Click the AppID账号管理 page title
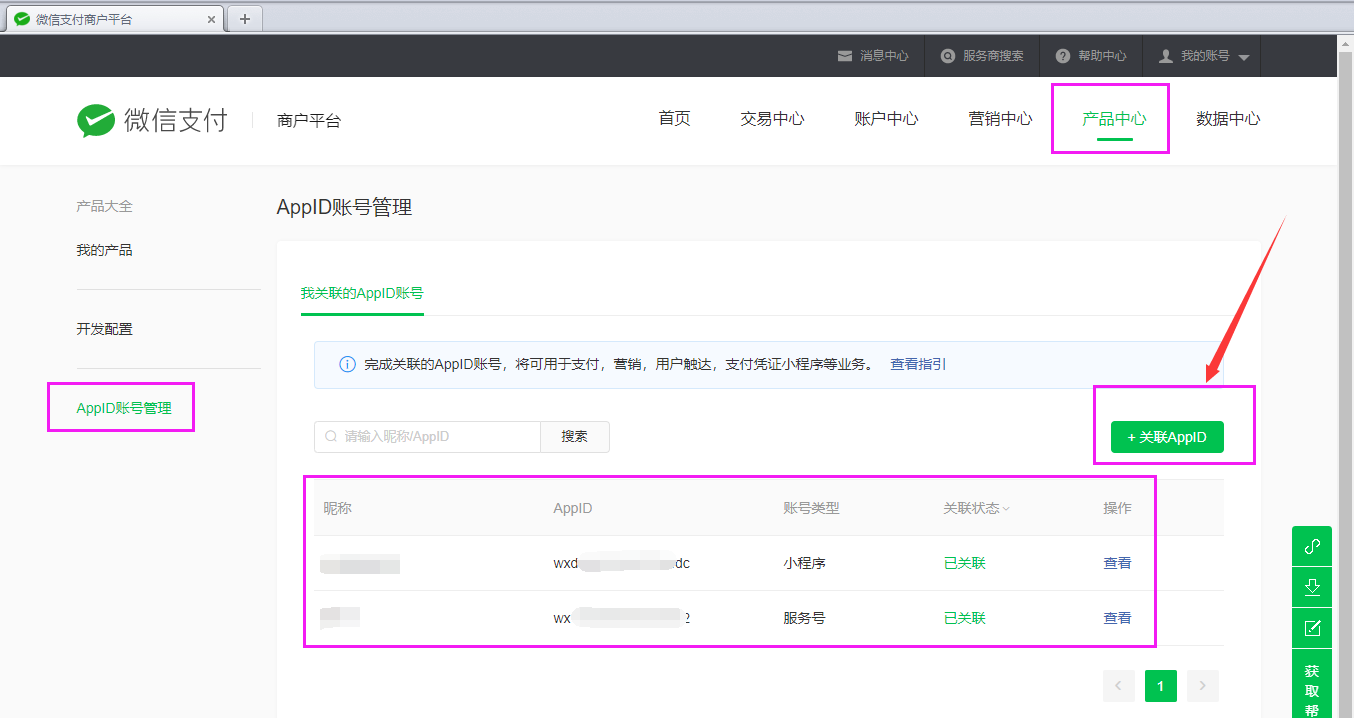This screenshot has width=1354, height=718. pos(344,207)
